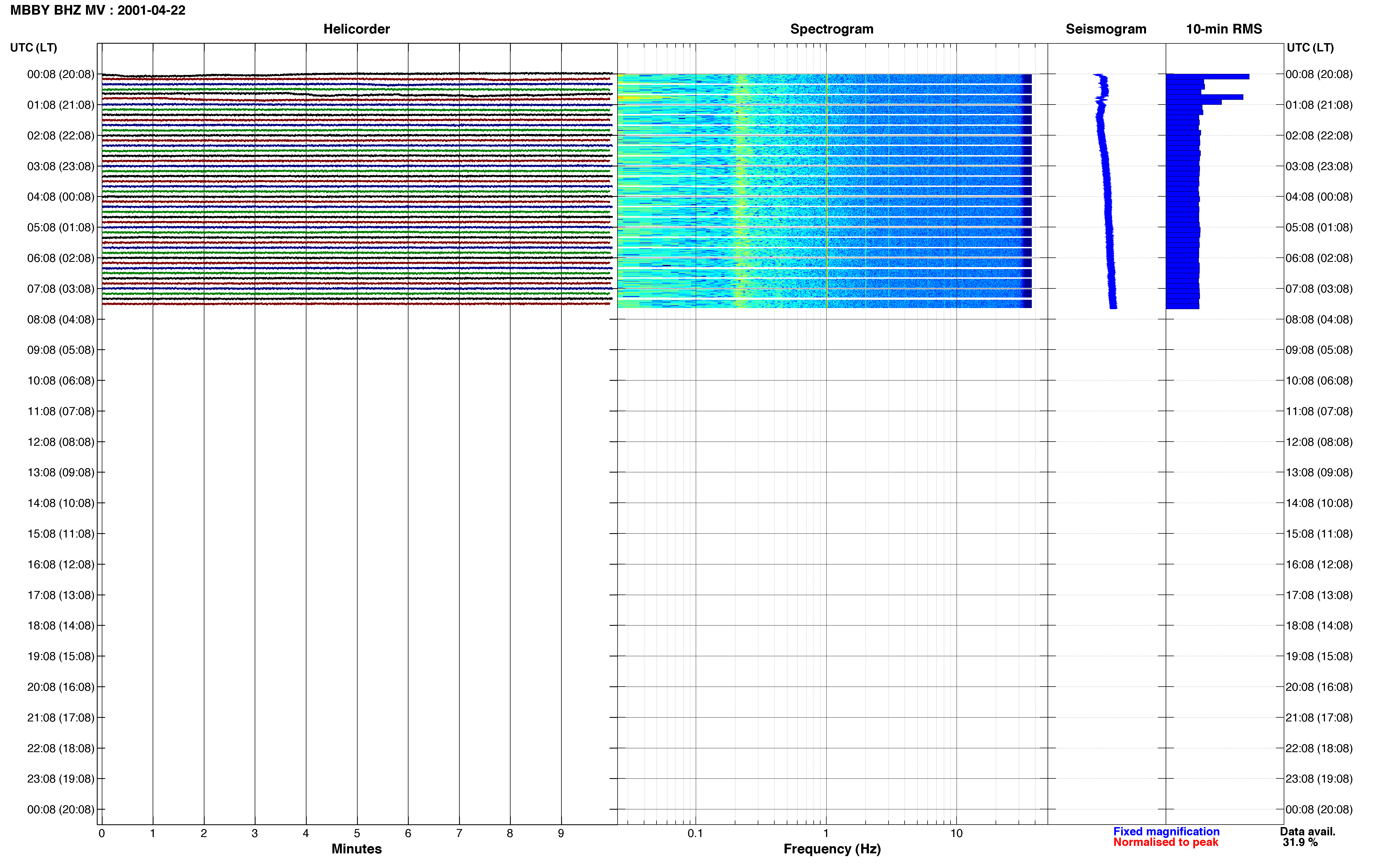The image size is (1388, 868).
Task: Click the '5' tick on the Minutes axis
Action: (356, 833)
